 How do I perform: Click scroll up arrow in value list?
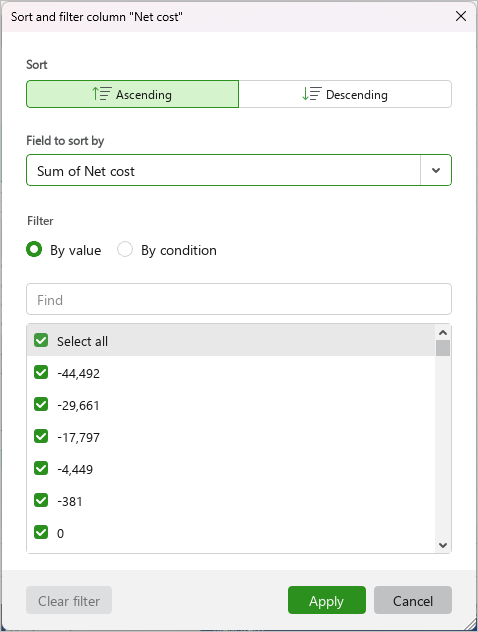point(443,333)
